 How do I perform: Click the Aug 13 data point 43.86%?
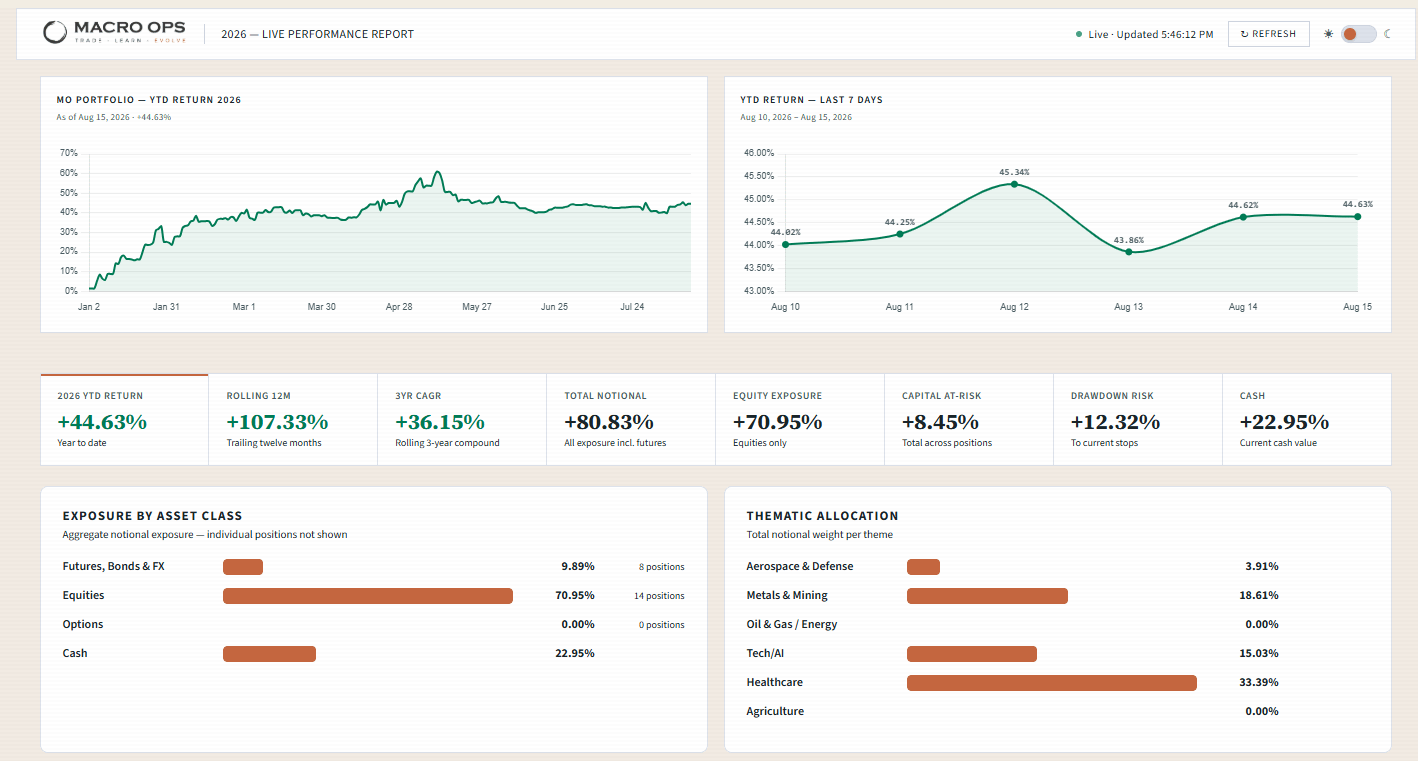tap(1128, 252)
